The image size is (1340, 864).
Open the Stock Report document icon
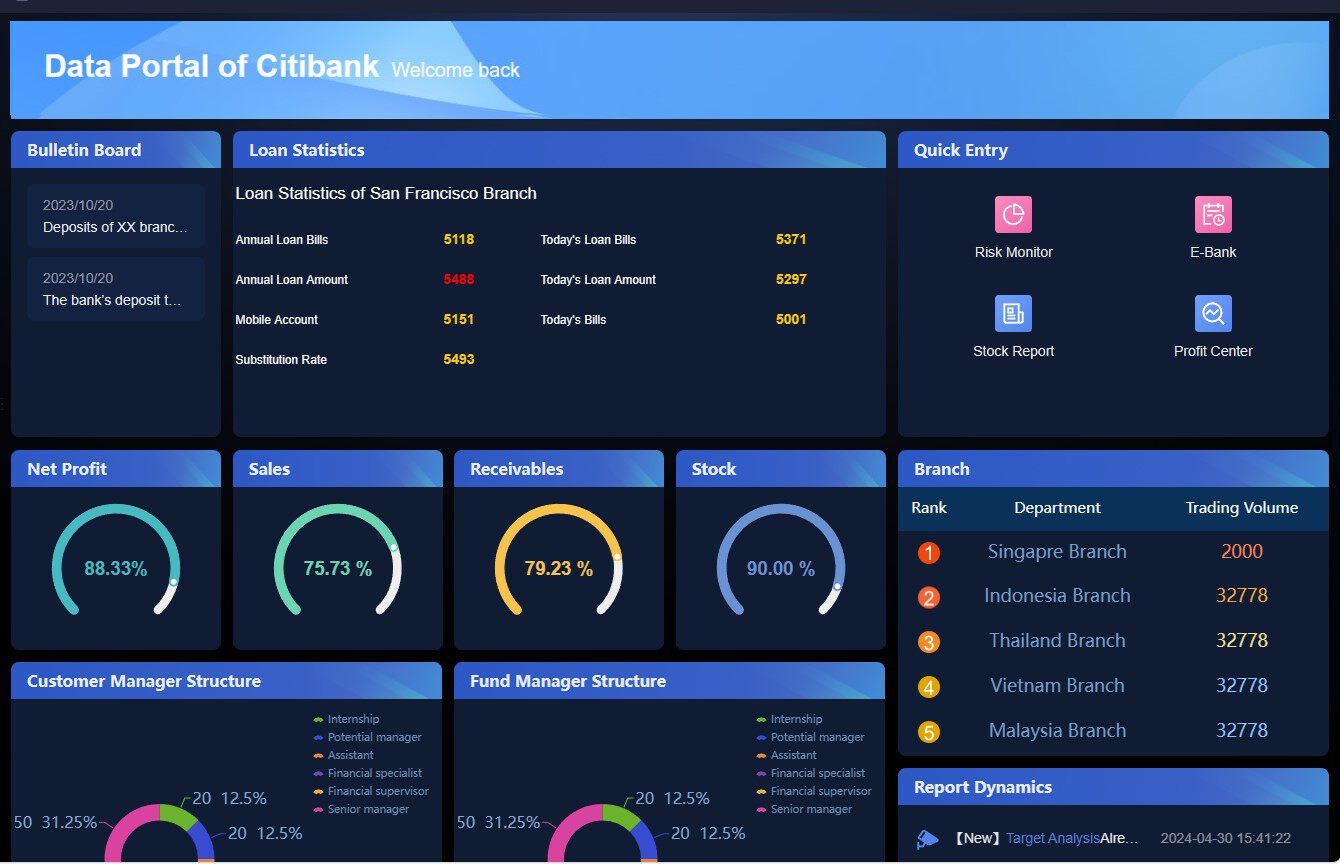click(1013, 313)
